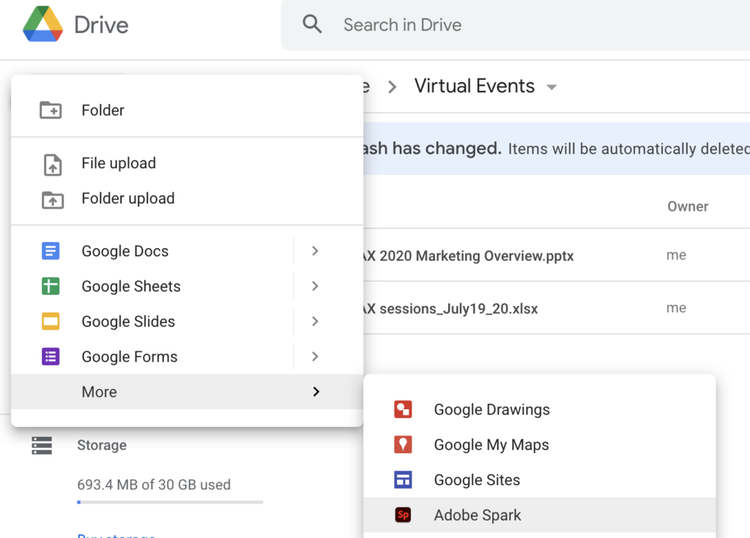Click the Storage icon in sidebar
Screen dimensions: 750x538
point(42,445)
